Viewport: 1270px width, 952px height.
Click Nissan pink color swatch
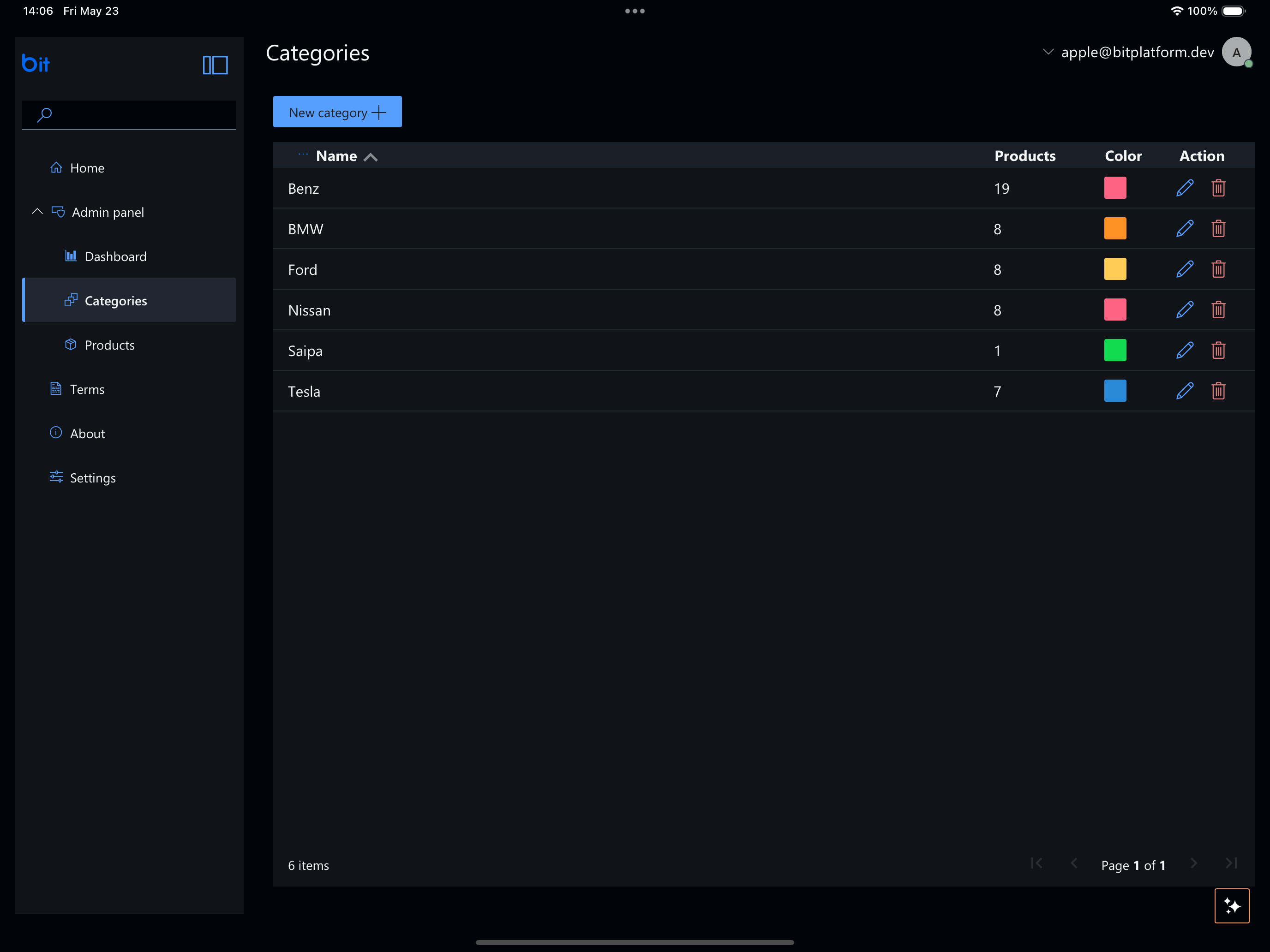tap(1115, 310)
